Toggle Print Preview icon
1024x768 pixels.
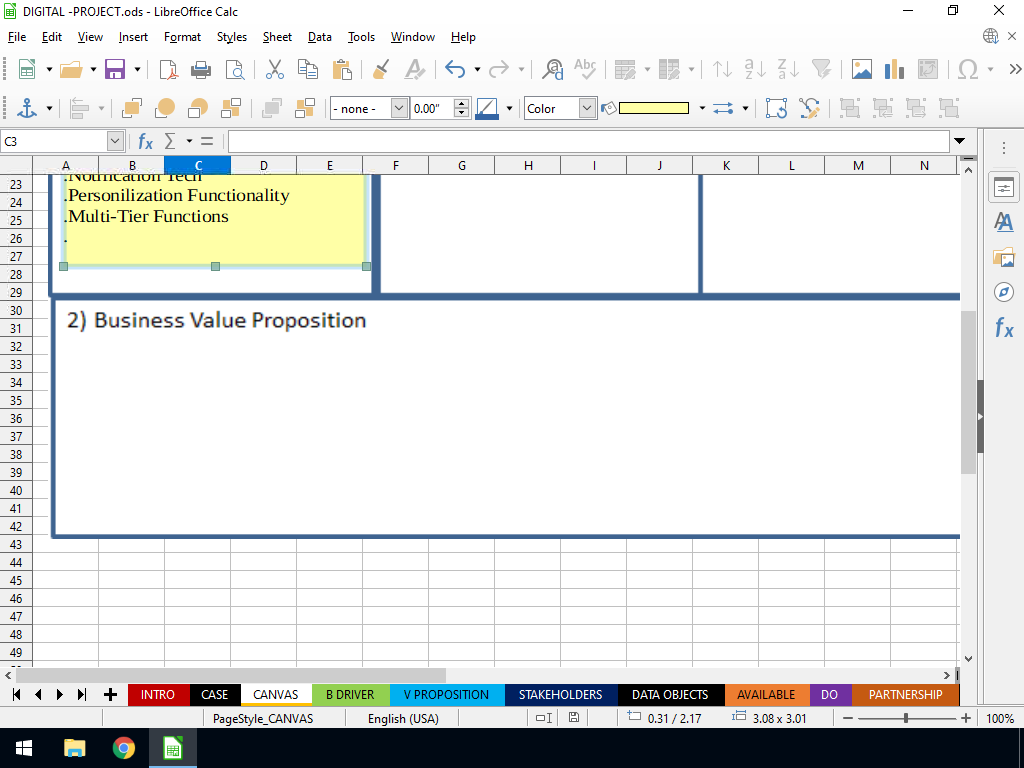(x=234, y=69)
